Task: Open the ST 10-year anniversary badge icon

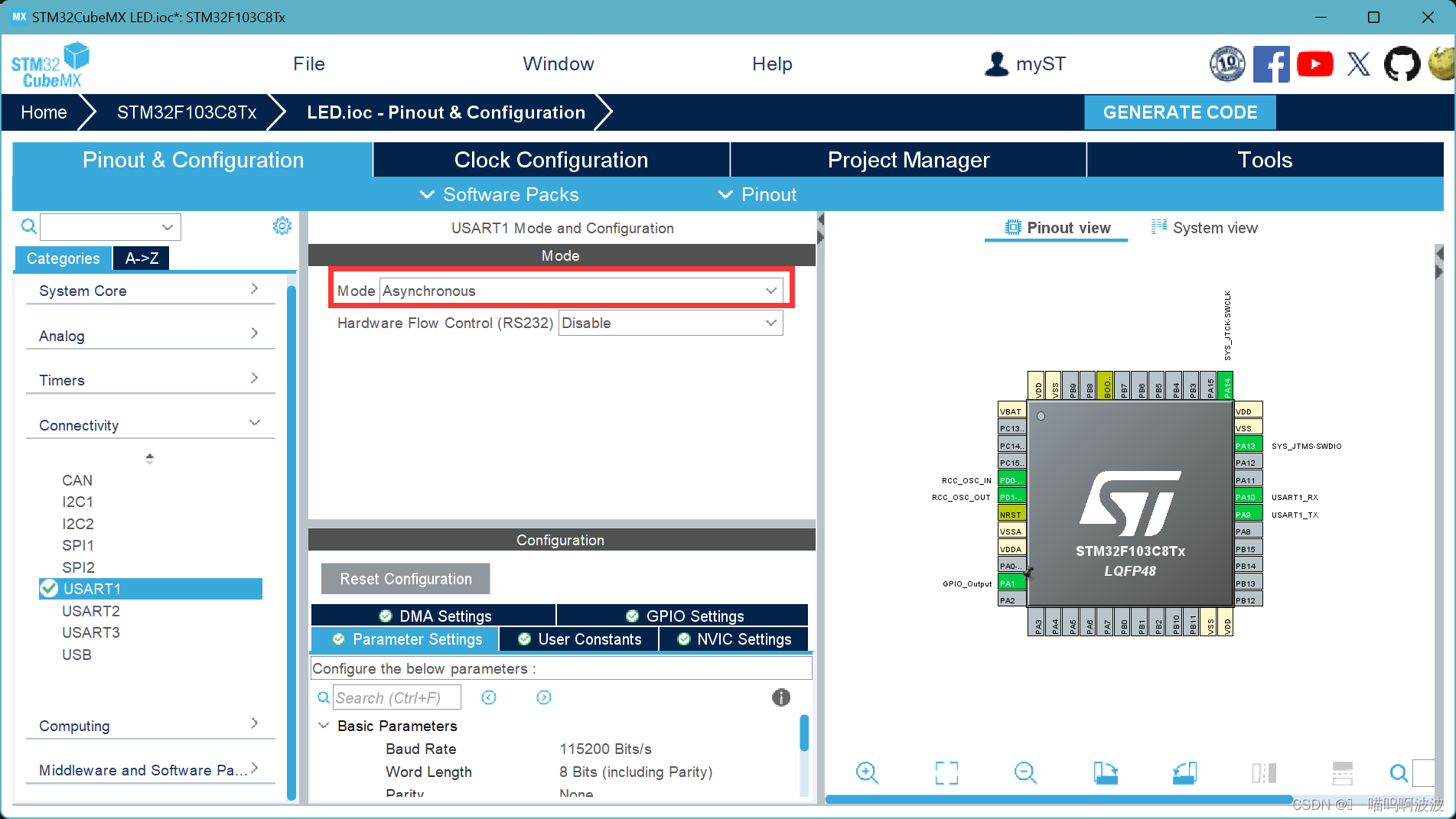Action: pyautogui.click(x=1227, y=63)
